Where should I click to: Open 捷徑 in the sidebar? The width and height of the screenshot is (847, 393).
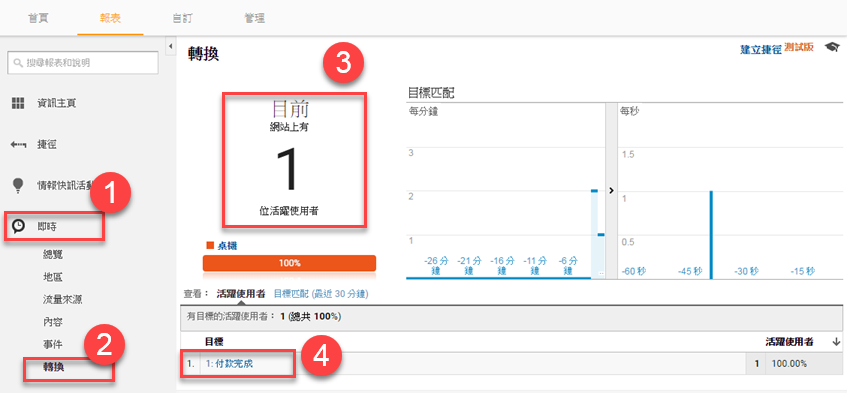point(46,145)
